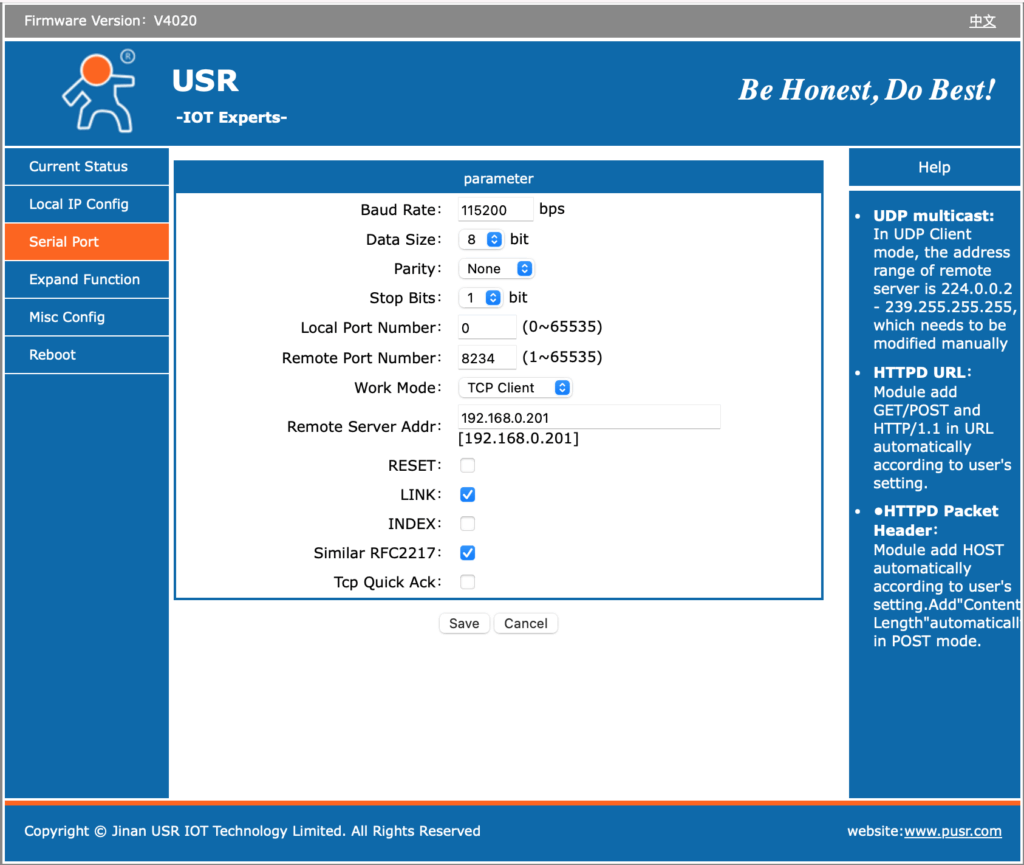Viewport: 1024px width, 865px height.
Task: Click the Baud Rate input field
Action: click(x=495, y=210)
